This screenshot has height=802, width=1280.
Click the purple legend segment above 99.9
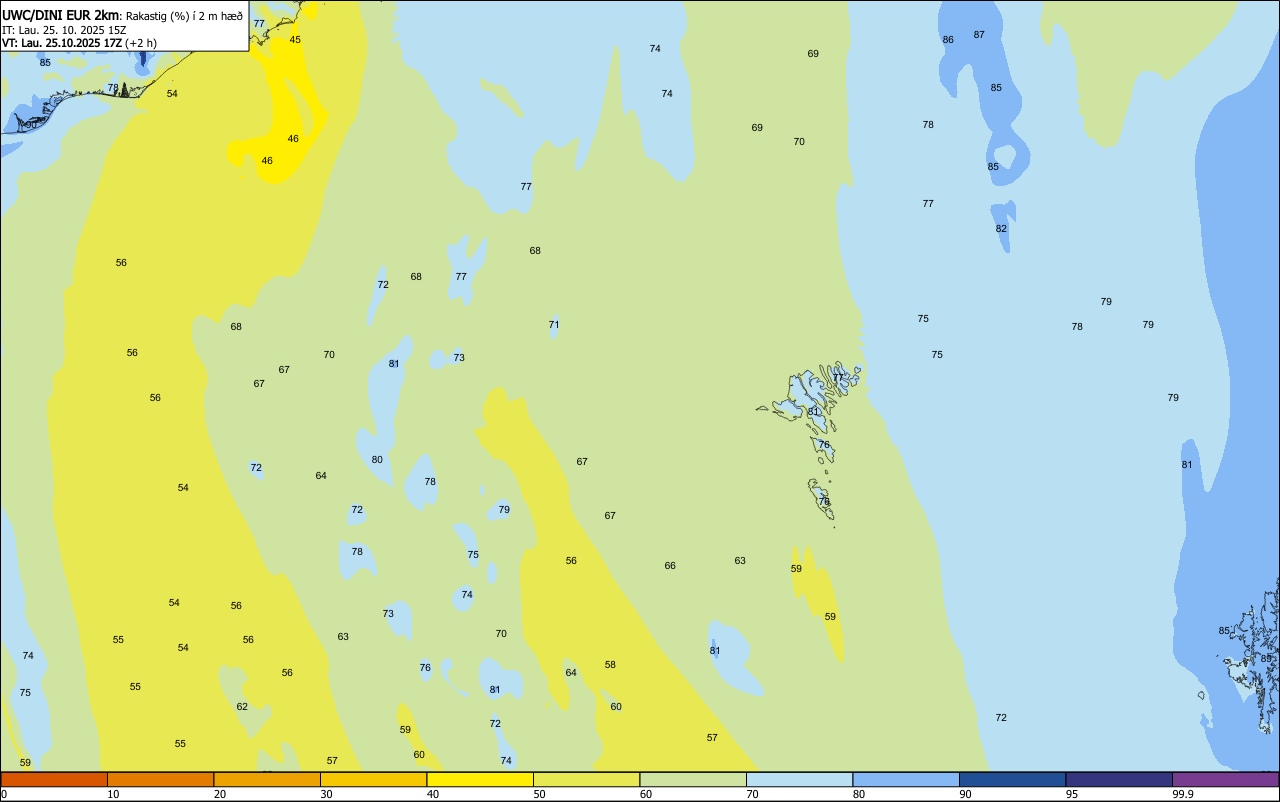[x=1225, y=779]
